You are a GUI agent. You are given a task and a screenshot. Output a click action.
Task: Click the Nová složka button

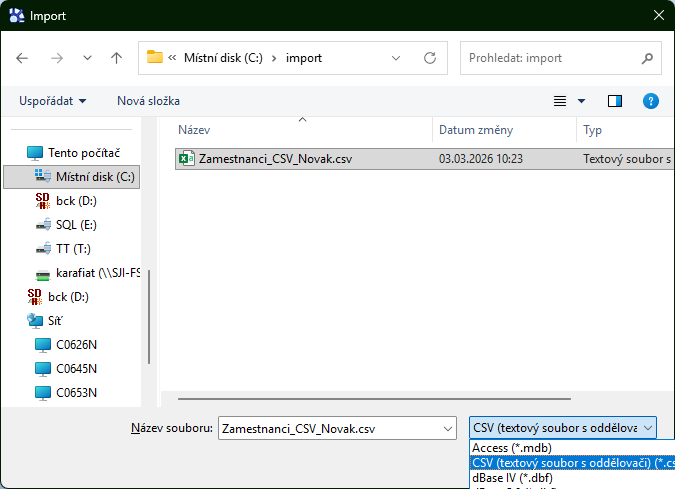pyautogui.click(x=148, y=101)
